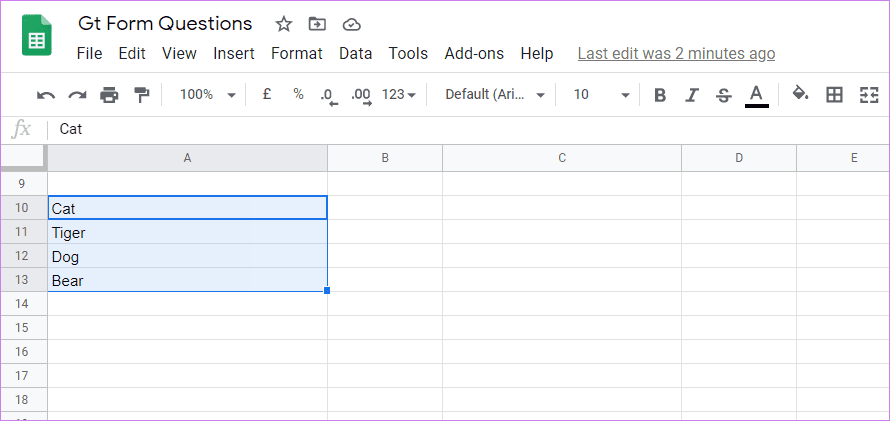Toggle Bold formatting

pyautogui.click(x=660, y=95)
